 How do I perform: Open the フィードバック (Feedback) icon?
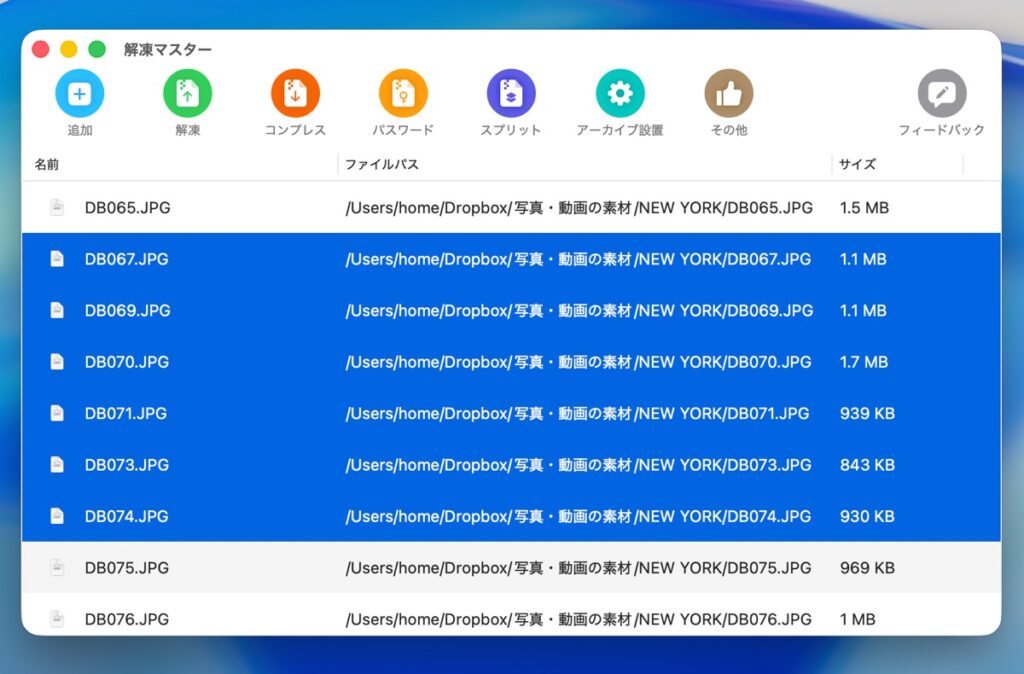[x=941, y=94]
